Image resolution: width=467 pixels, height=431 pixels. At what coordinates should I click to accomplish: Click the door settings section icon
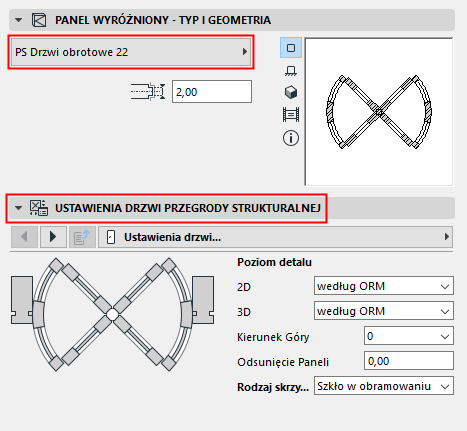(x=39, y=208)
